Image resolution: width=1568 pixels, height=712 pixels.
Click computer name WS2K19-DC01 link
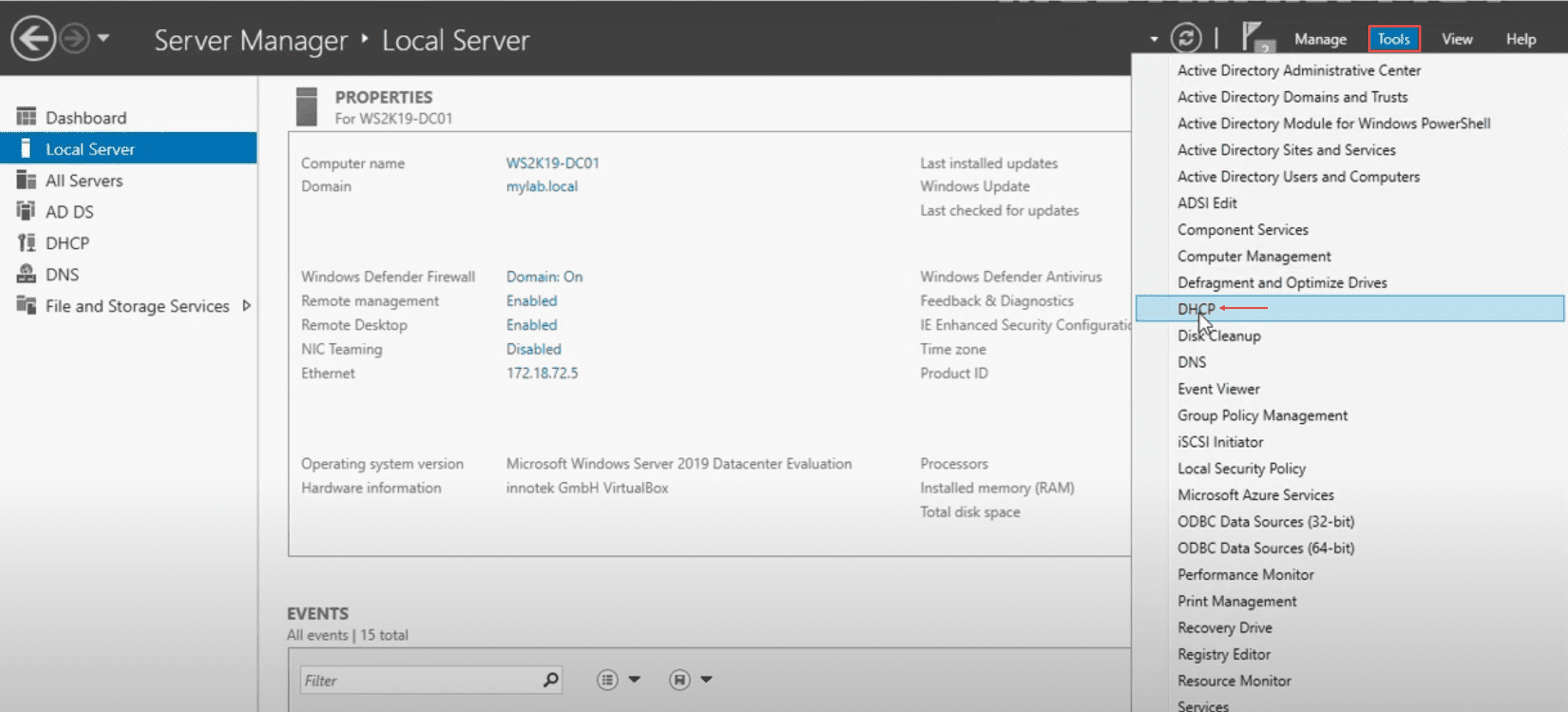[x=552, y=163]
